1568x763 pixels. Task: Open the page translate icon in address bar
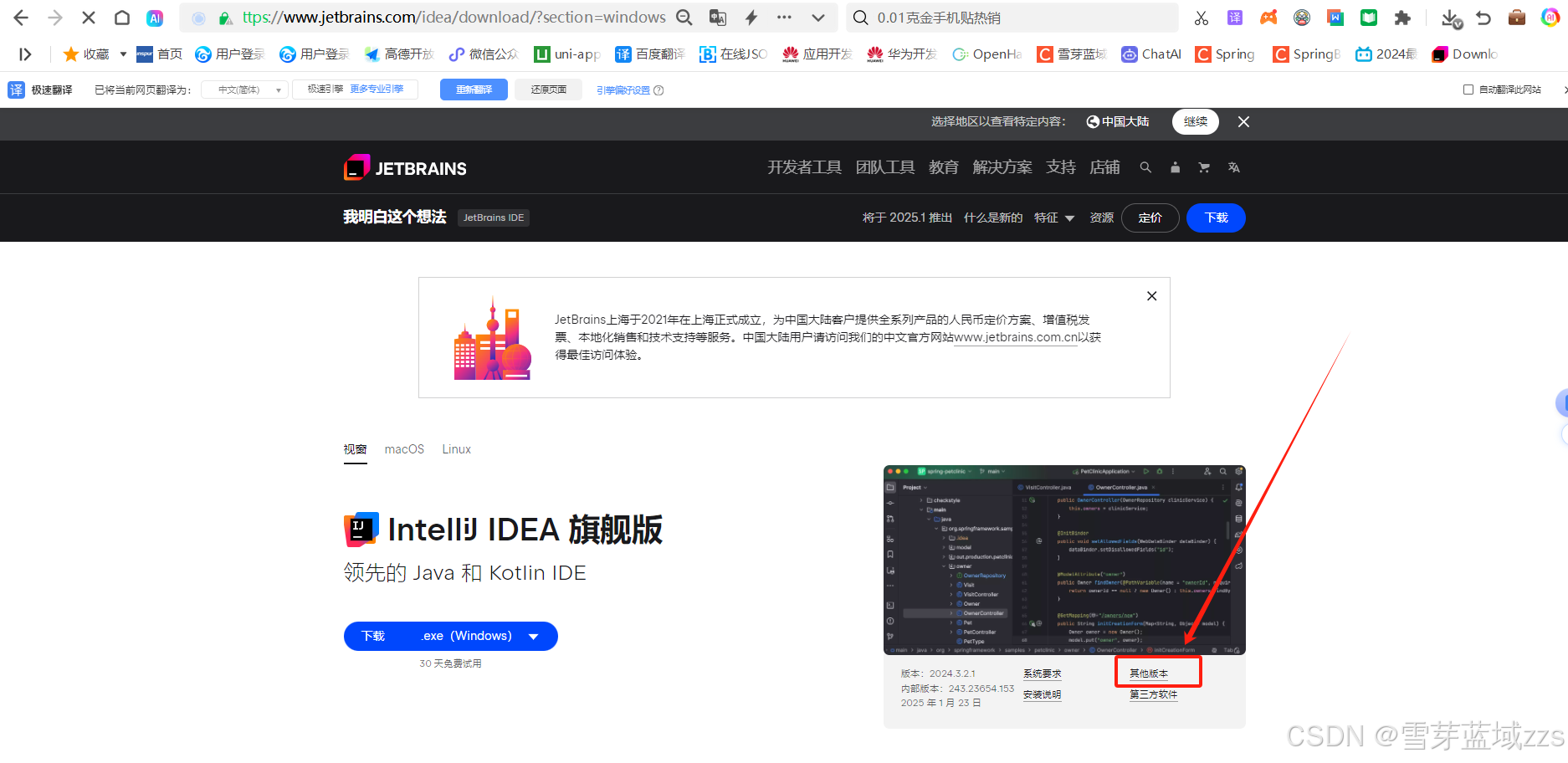pos(717,18)
